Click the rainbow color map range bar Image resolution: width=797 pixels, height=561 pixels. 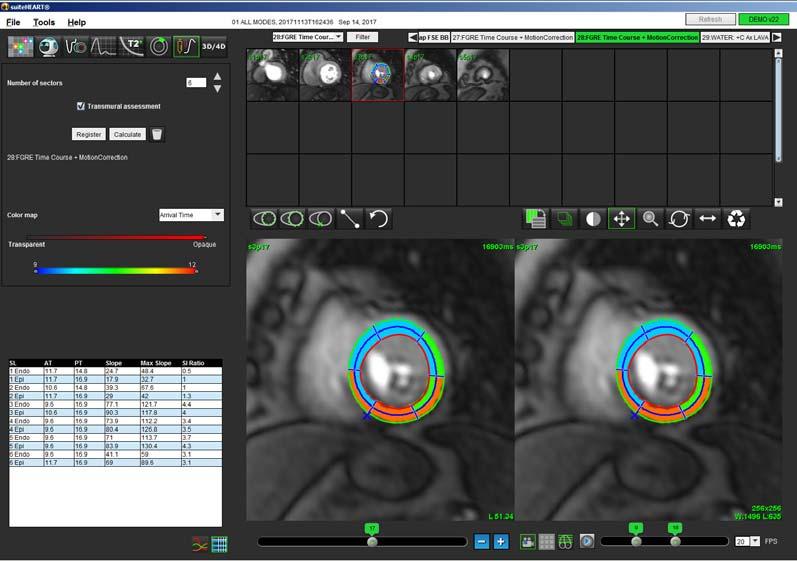tap(116, 271)
